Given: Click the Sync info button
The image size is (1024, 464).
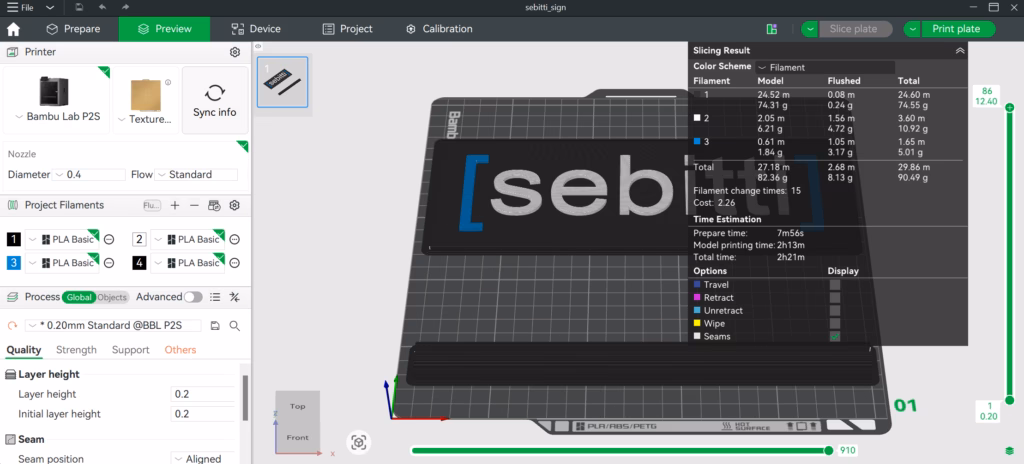Looking at the screenshot, I should (x=215, y=100).
